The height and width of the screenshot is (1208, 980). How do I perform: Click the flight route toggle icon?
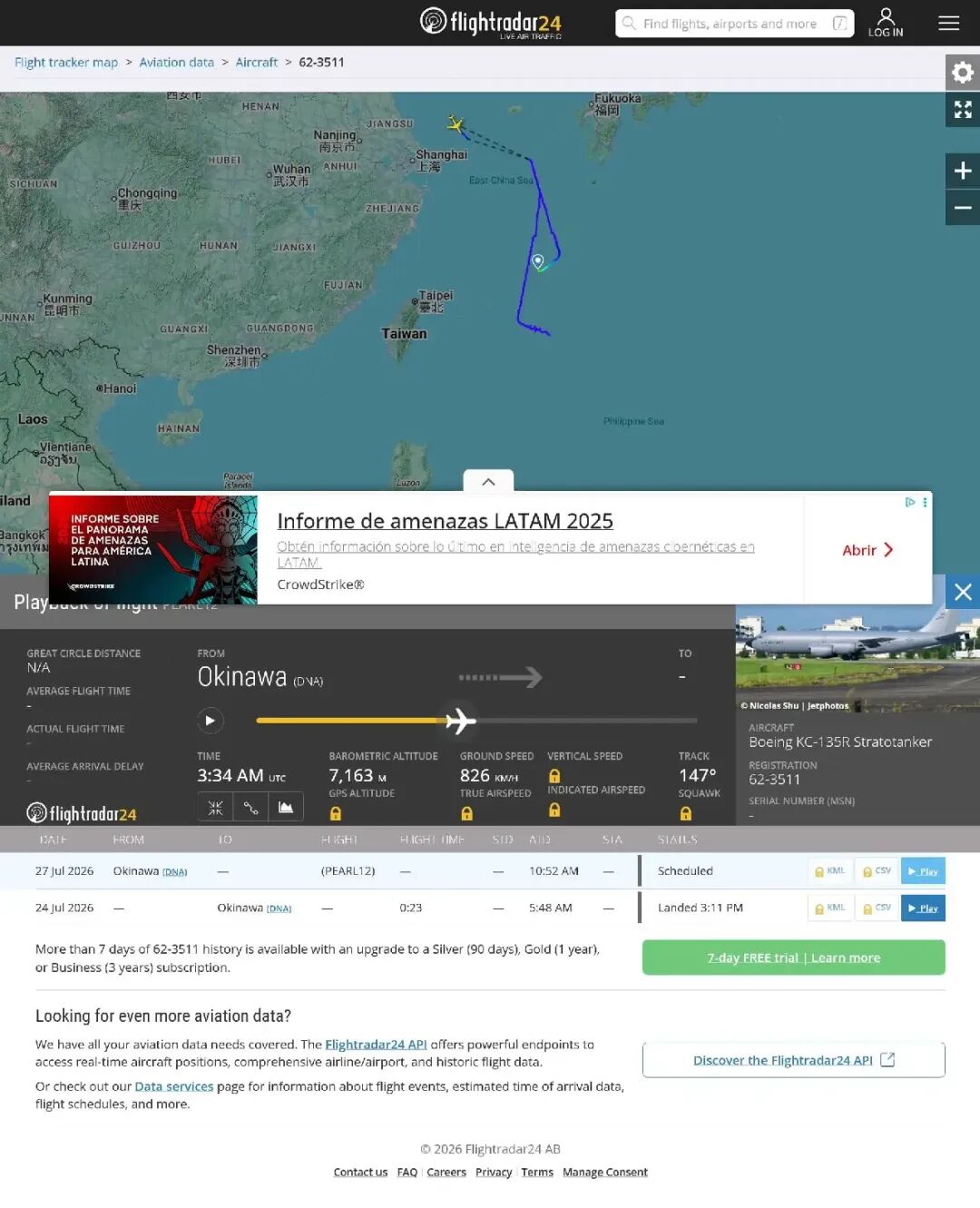[250, 807]
